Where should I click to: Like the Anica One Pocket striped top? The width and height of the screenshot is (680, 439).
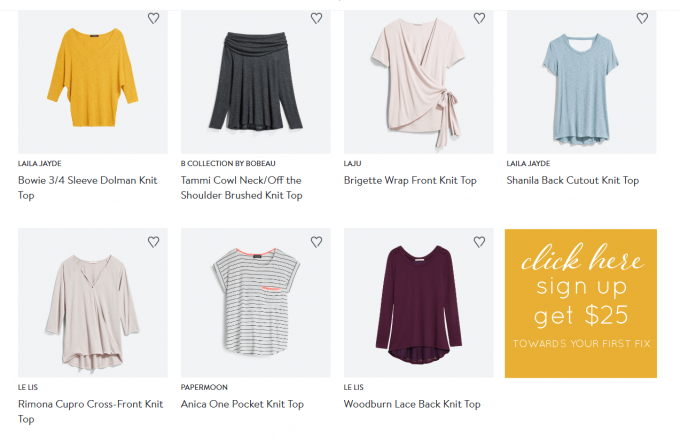[x=316, y=242]
